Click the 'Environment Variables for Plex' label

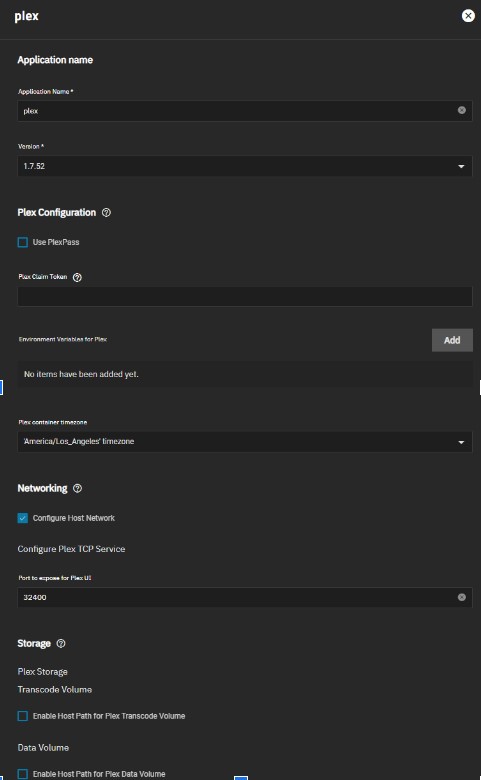(63, 339)
